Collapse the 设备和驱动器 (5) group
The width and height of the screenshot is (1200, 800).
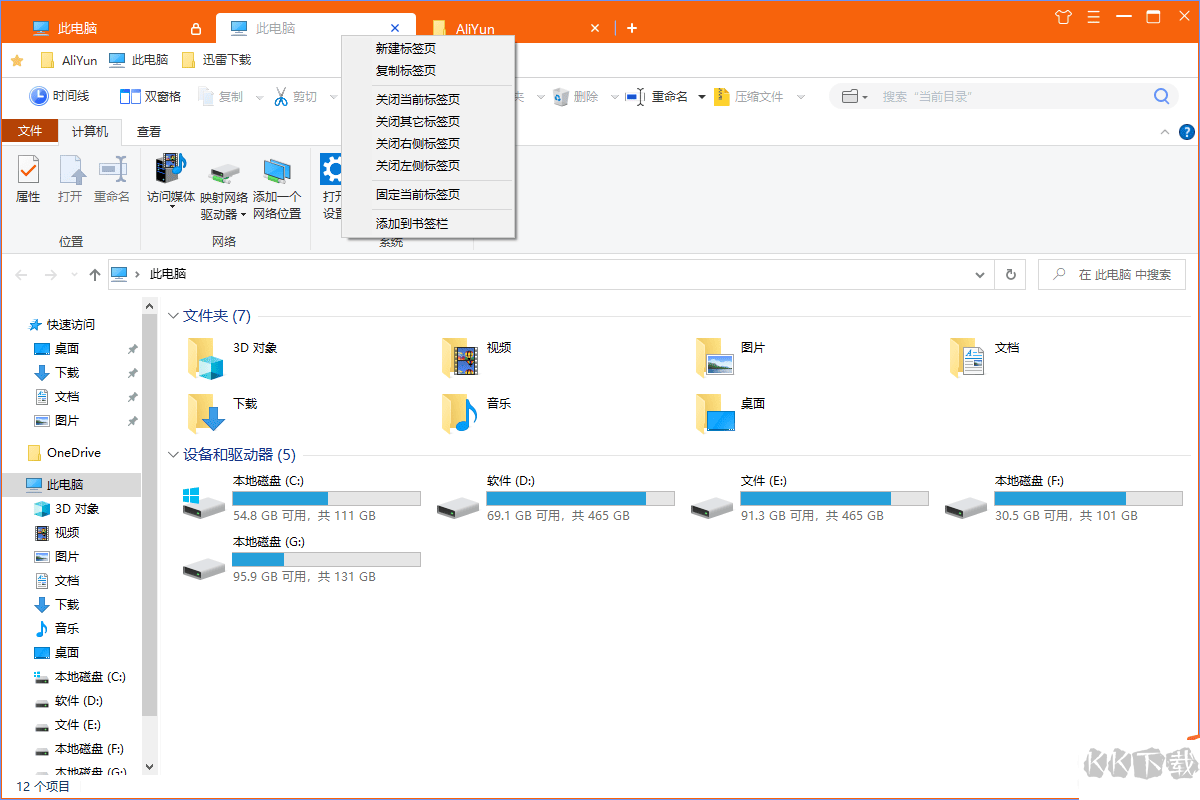tap(172, 455)
